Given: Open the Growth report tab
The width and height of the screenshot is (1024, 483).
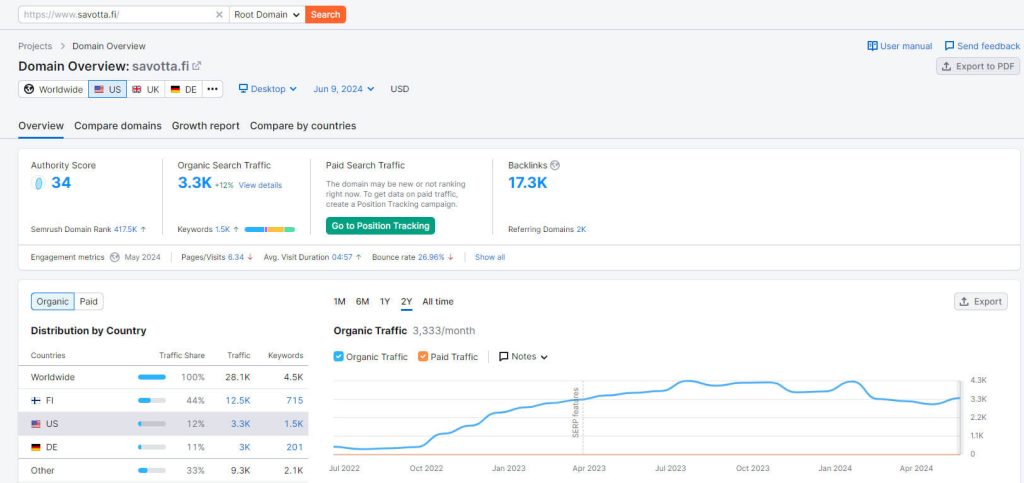Looking at the screenshot, I should [x=206, y=125].
